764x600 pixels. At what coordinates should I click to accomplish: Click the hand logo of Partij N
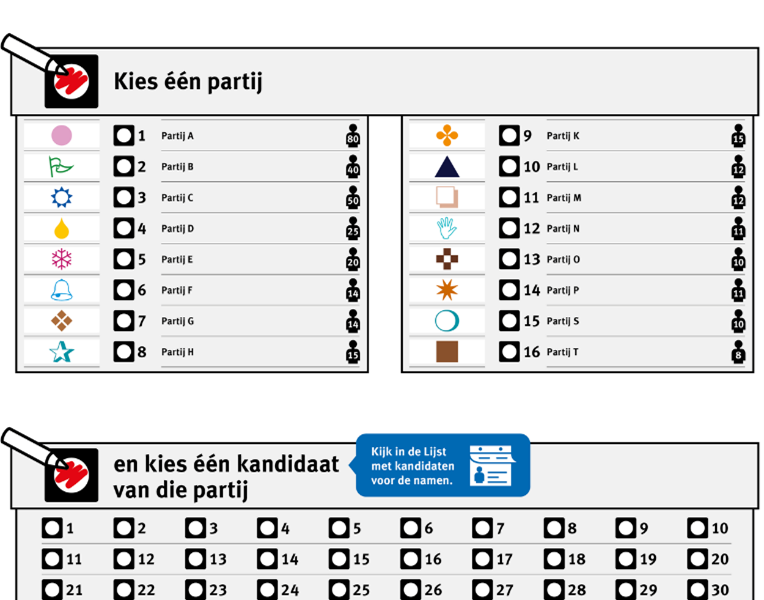click(446, 229)
